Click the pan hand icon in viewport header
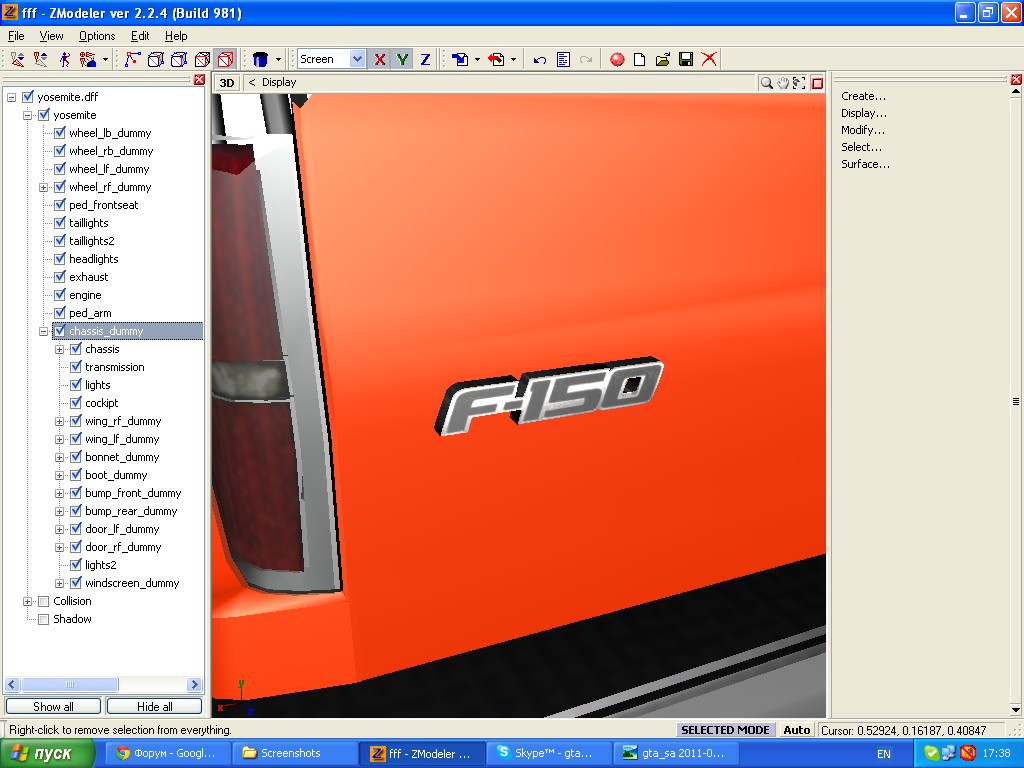Screen dimensions: 1024x768 tap(782, 83)
